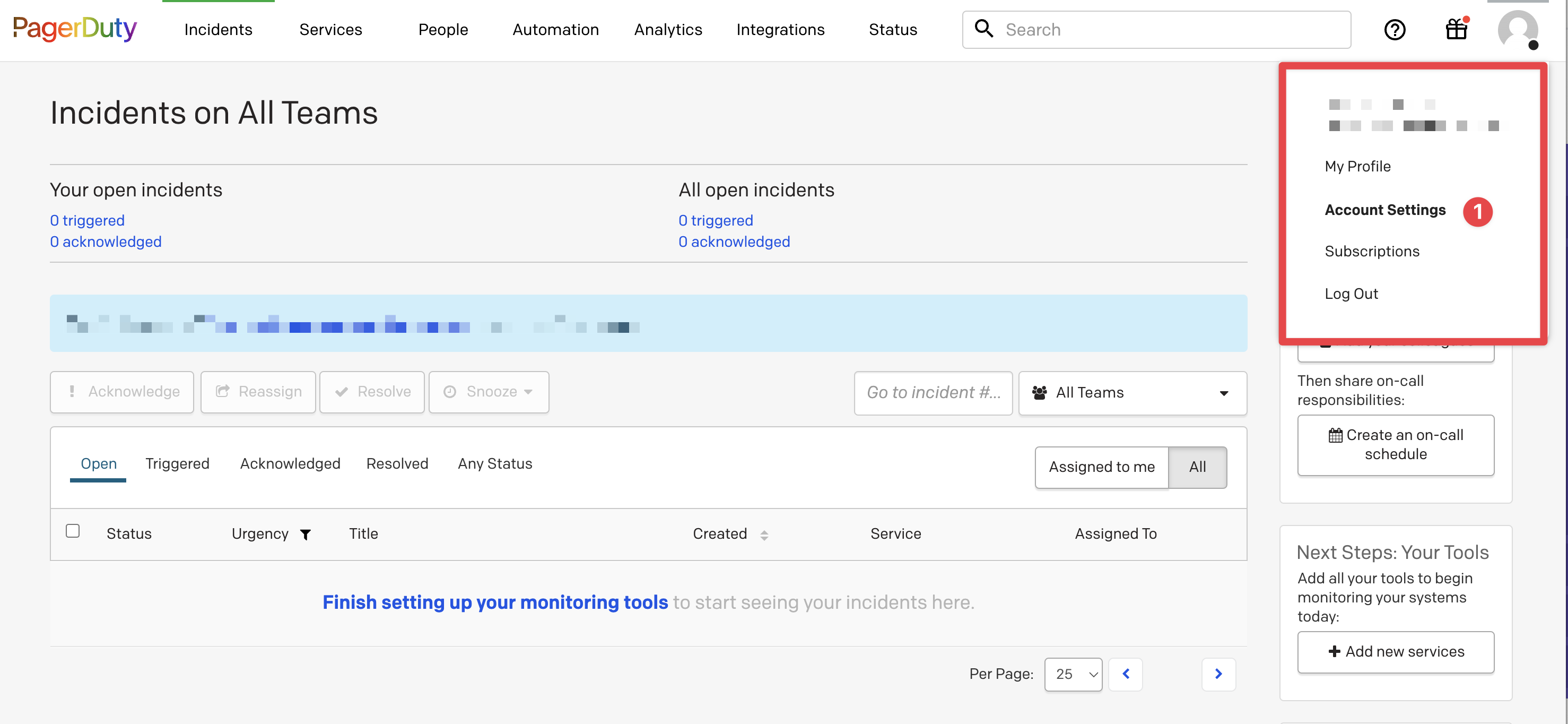This screenshot has width=1568, height=724.
Task: Expand the All Teams dropdown
Action: click(x=1132, y=393)
